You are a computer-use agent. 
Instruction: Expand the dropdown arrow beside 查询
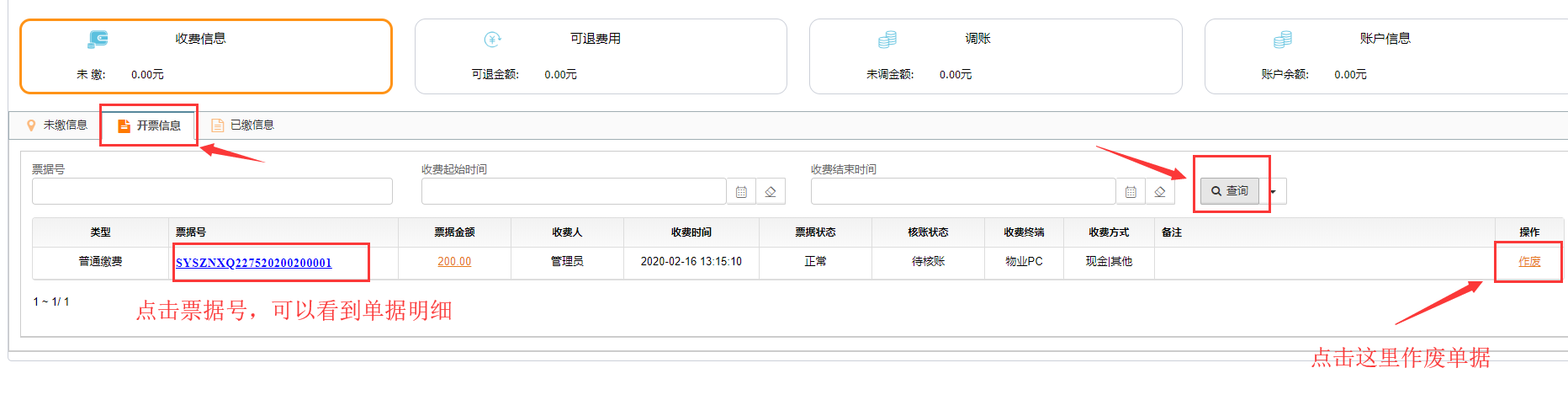coord(1273,192)
